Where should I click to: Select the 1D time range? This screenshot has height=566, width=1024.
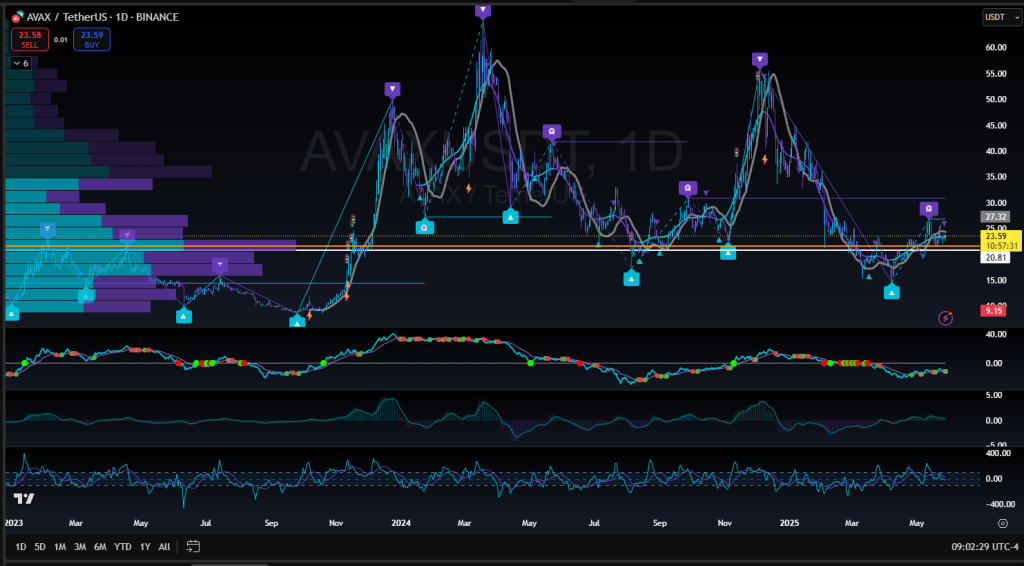pyautogui.click(x=21, y=546)
